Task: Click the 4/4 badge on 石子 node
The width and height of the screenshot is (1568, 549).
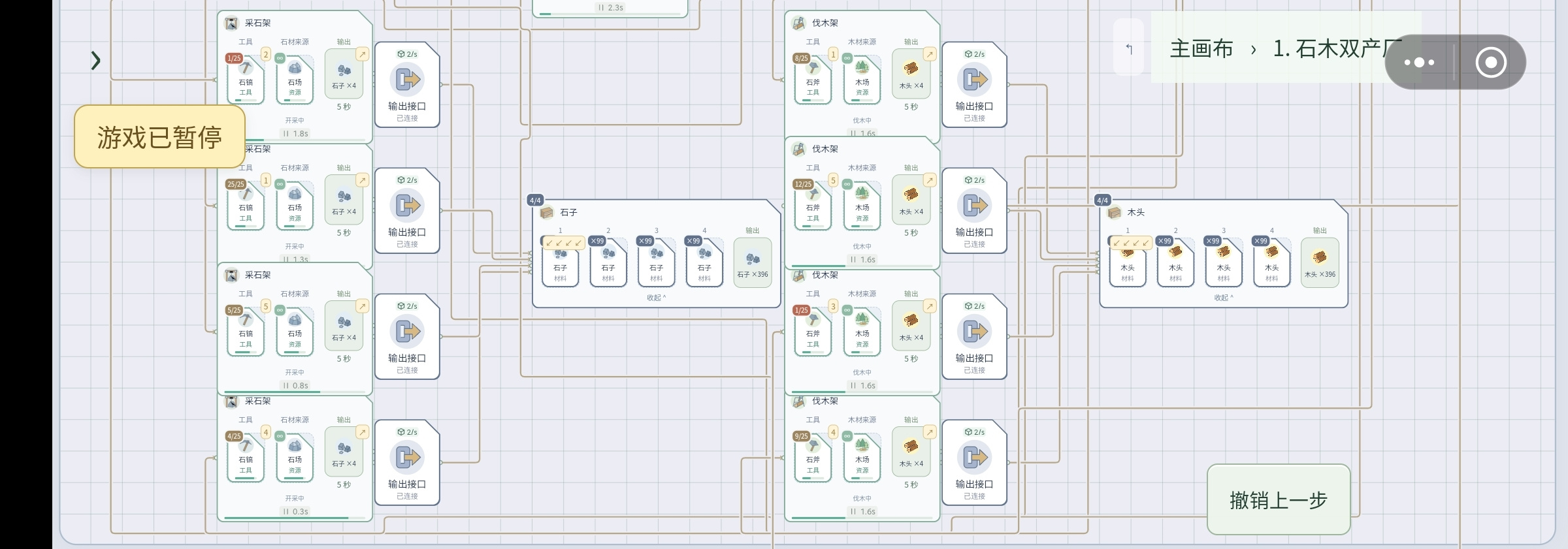Action: click(535, 200)
